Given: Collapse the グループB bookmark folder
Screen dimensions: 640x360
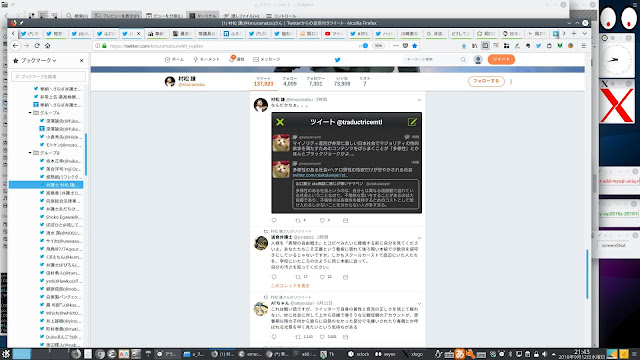Looking at the screenshot, I should tap(30, 153).
